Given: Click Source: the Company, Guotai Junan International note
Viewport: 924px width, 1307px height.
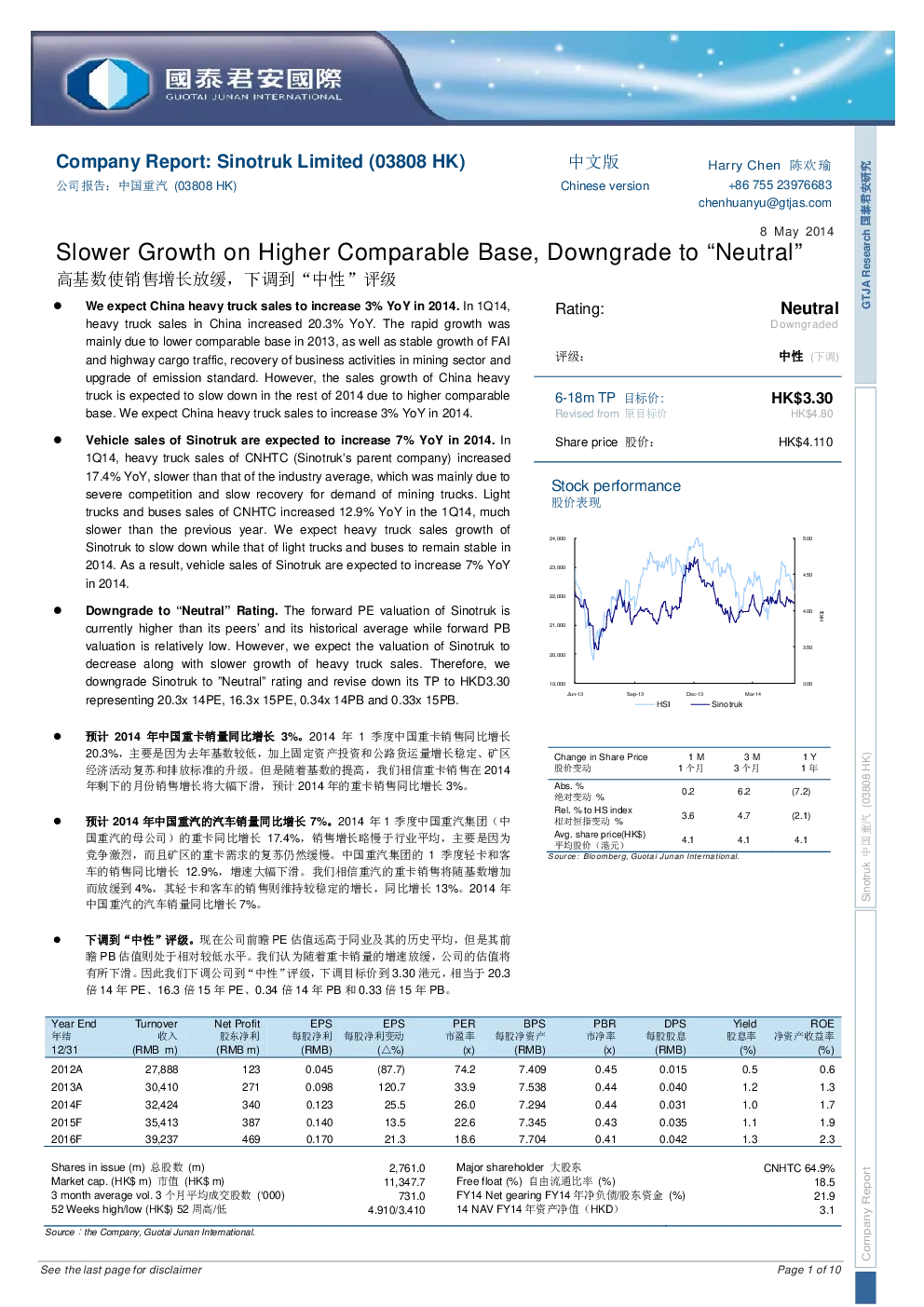Looking at the screenshot, I should 150,1232.
